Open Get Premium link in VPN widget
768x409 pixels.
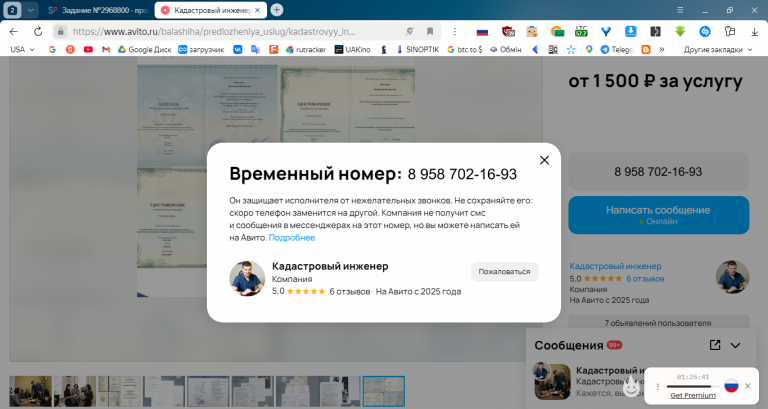(693, 395)
